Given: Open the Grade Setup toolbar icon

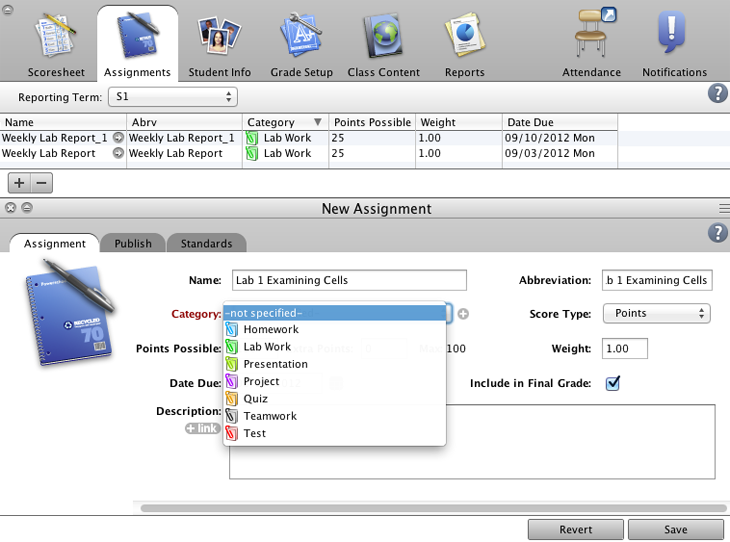Looking at the screenshot, I should [301, 42].
